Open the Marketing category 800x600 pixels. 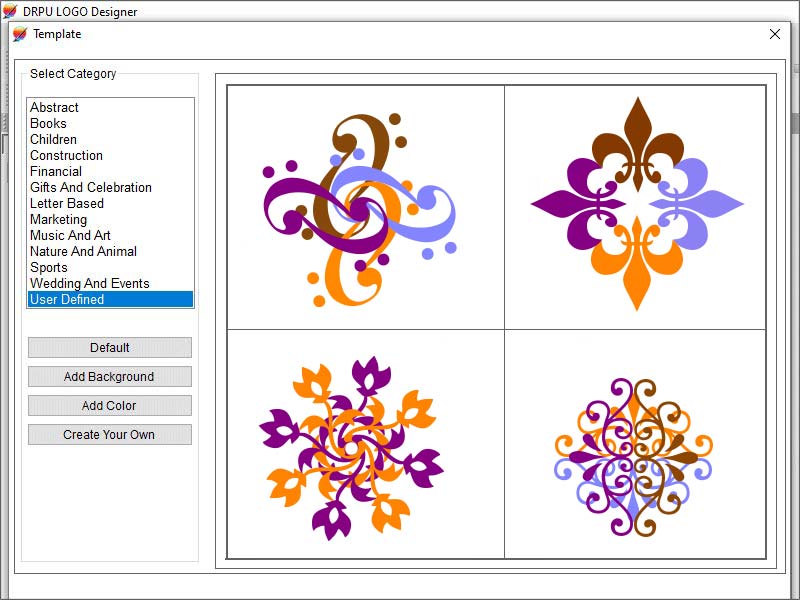(x=59, y=220)
